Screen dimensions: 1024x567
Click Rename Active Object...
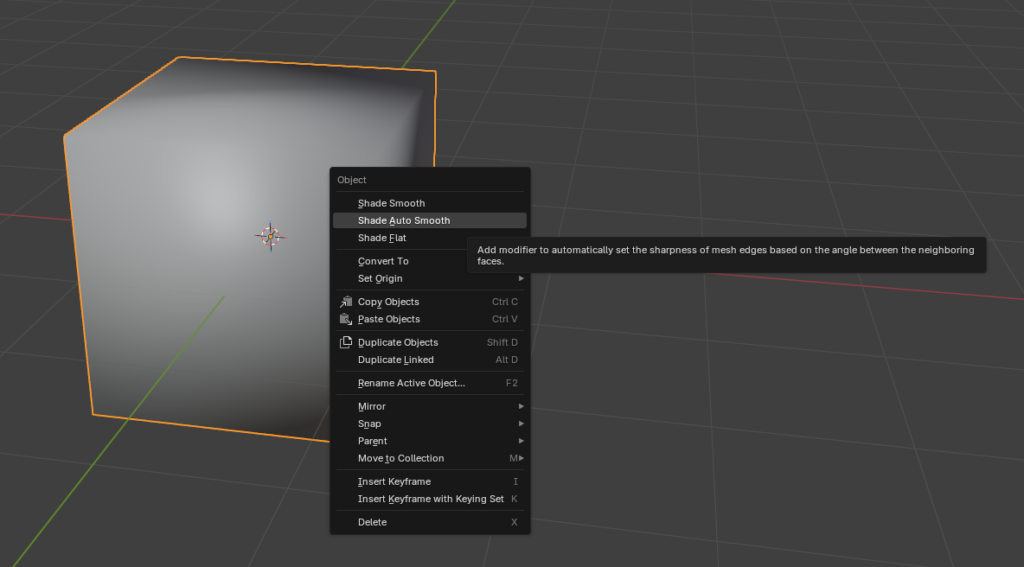pos(411,383)
